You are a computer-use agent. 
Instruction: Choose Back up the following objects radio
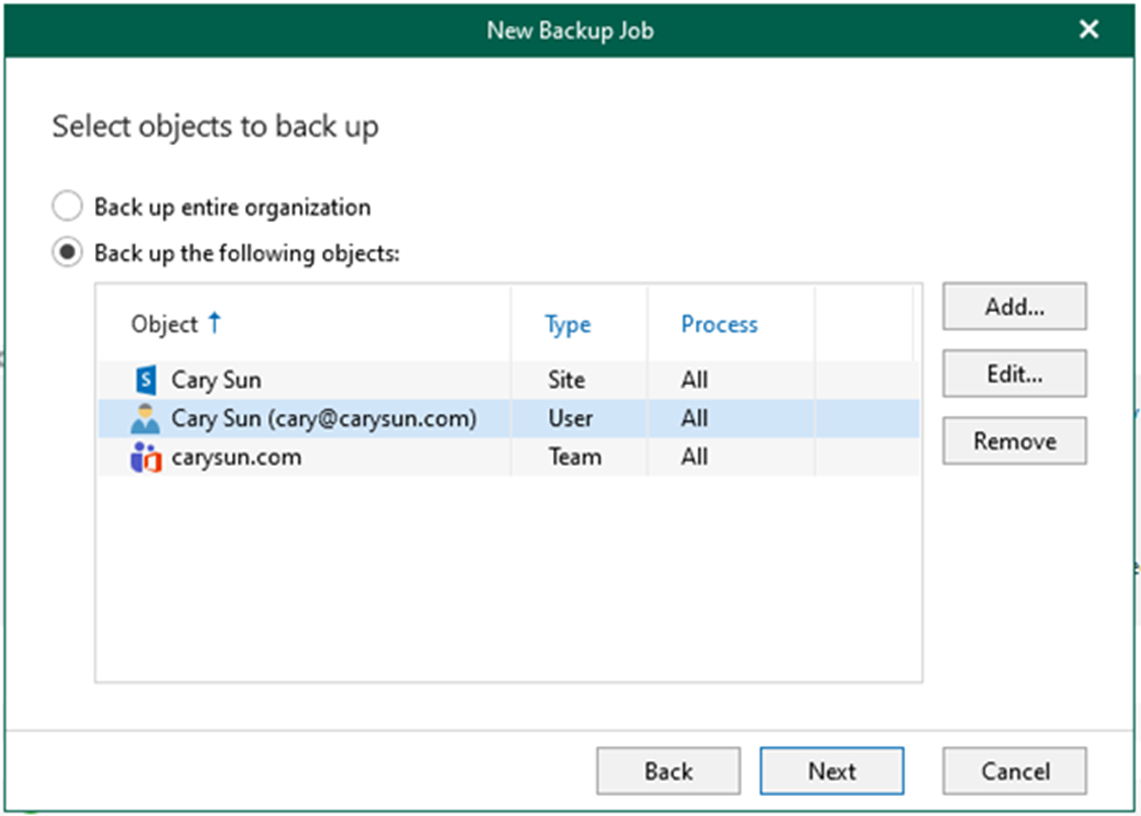coord(67,253)
